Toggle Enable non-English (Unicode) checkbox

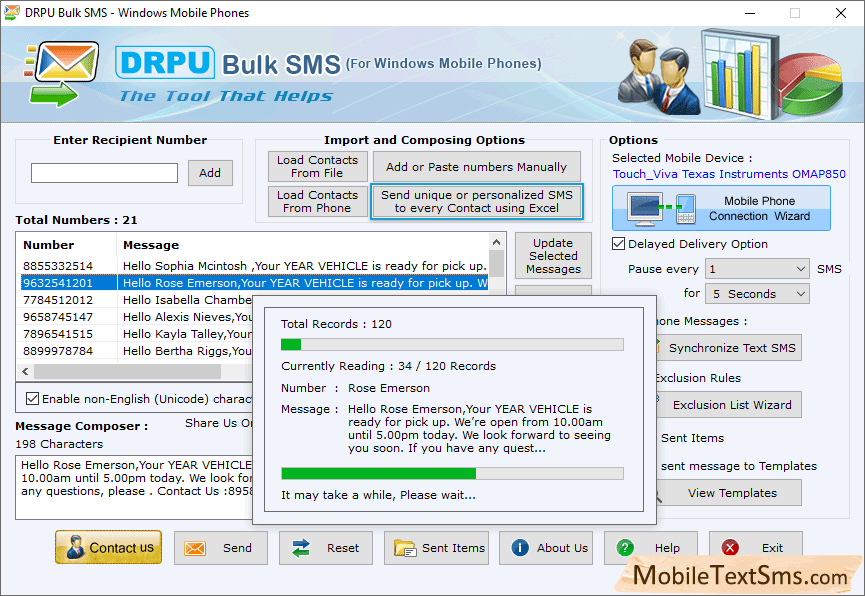(x=33, y=398)
